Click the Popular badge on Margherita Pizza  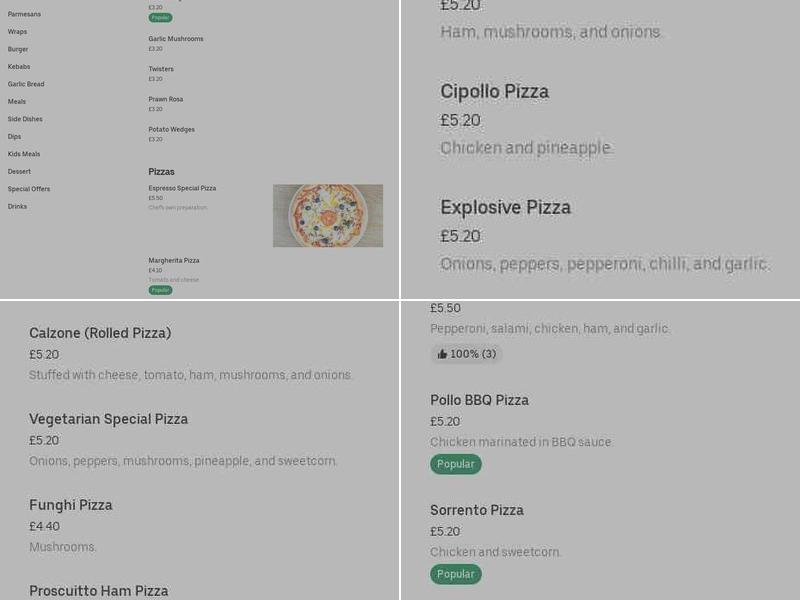(x=160, y=289)
